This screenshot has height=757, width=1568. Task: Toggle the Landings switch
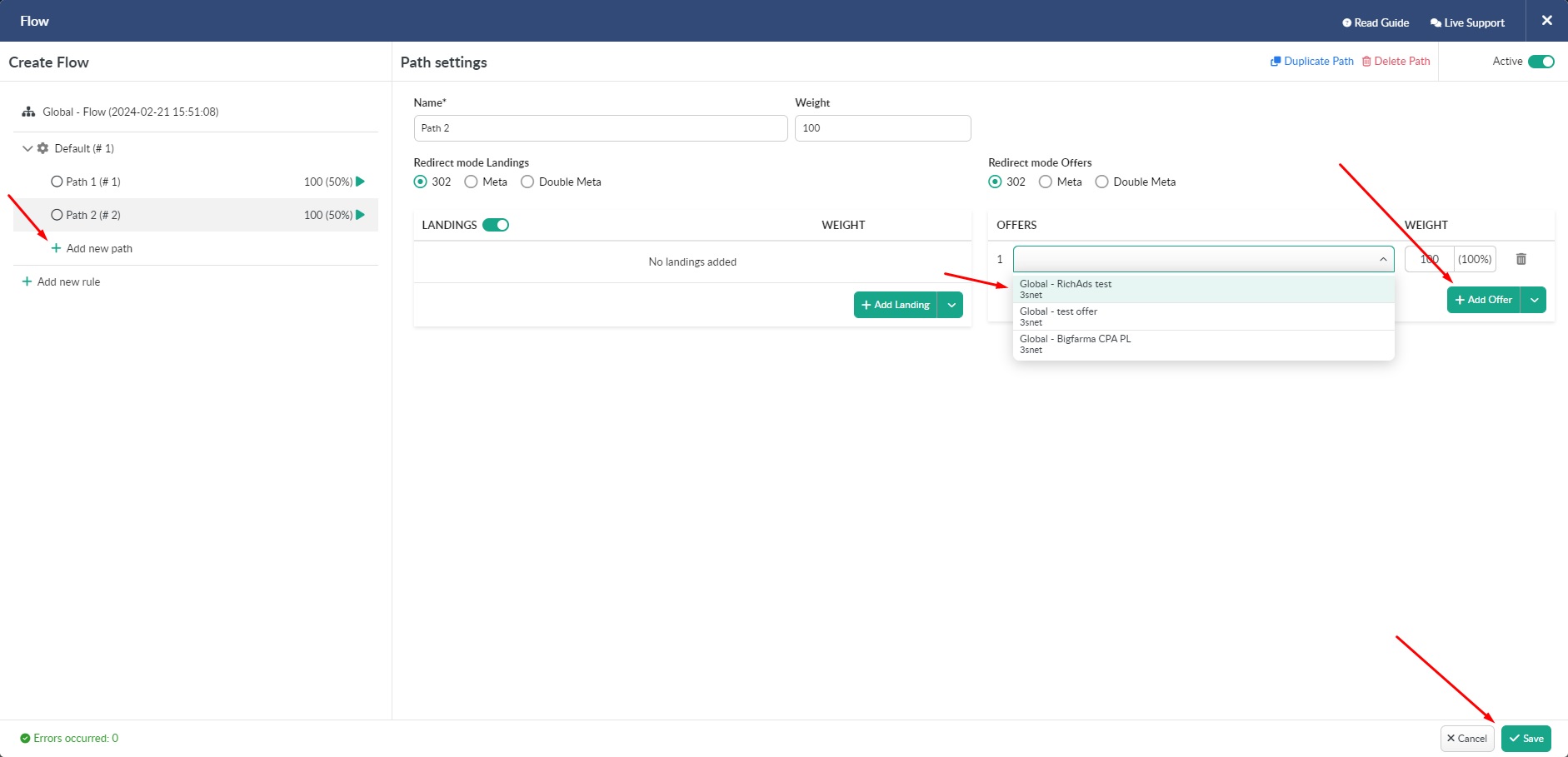[496, 225]
